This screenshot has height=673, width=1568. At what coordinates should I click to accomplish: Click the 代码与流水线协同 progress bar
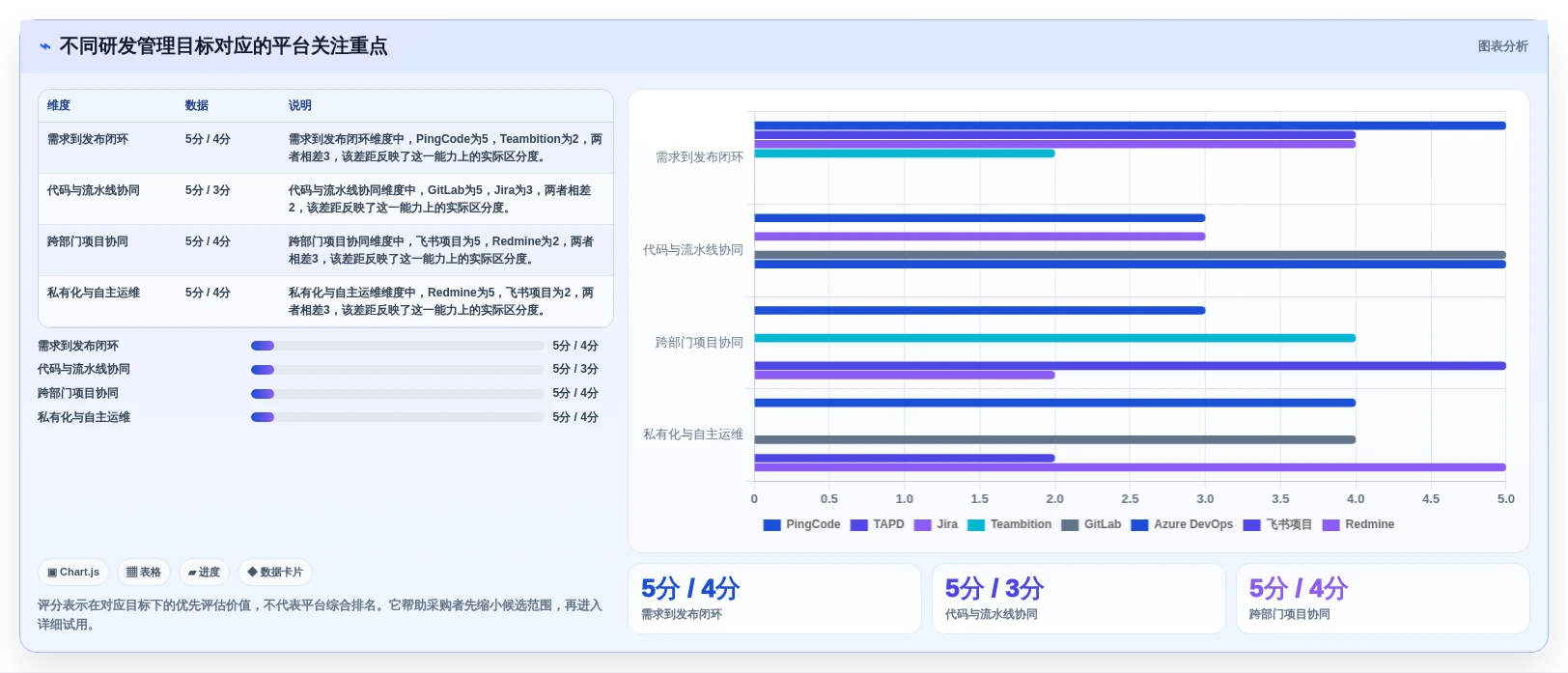point(397,370)
